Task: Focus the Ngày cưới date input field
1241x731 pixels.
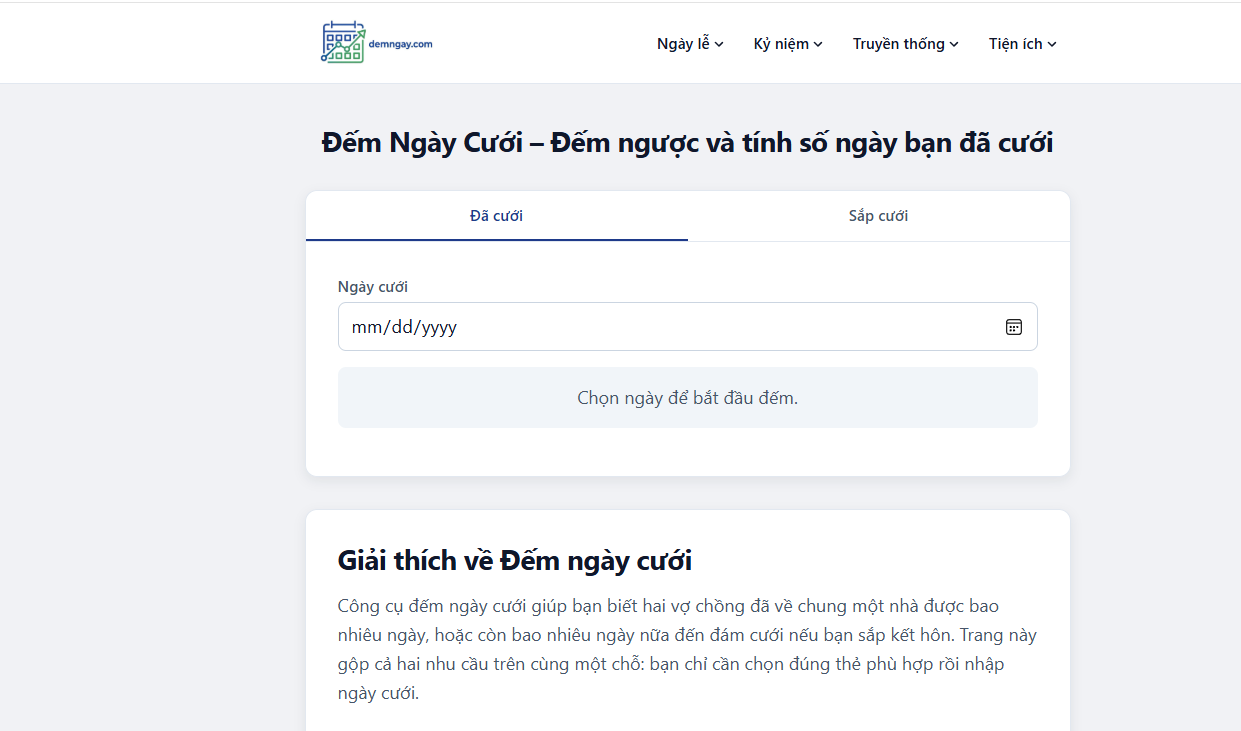Action: pyautogui.click(x=688, y=327)
